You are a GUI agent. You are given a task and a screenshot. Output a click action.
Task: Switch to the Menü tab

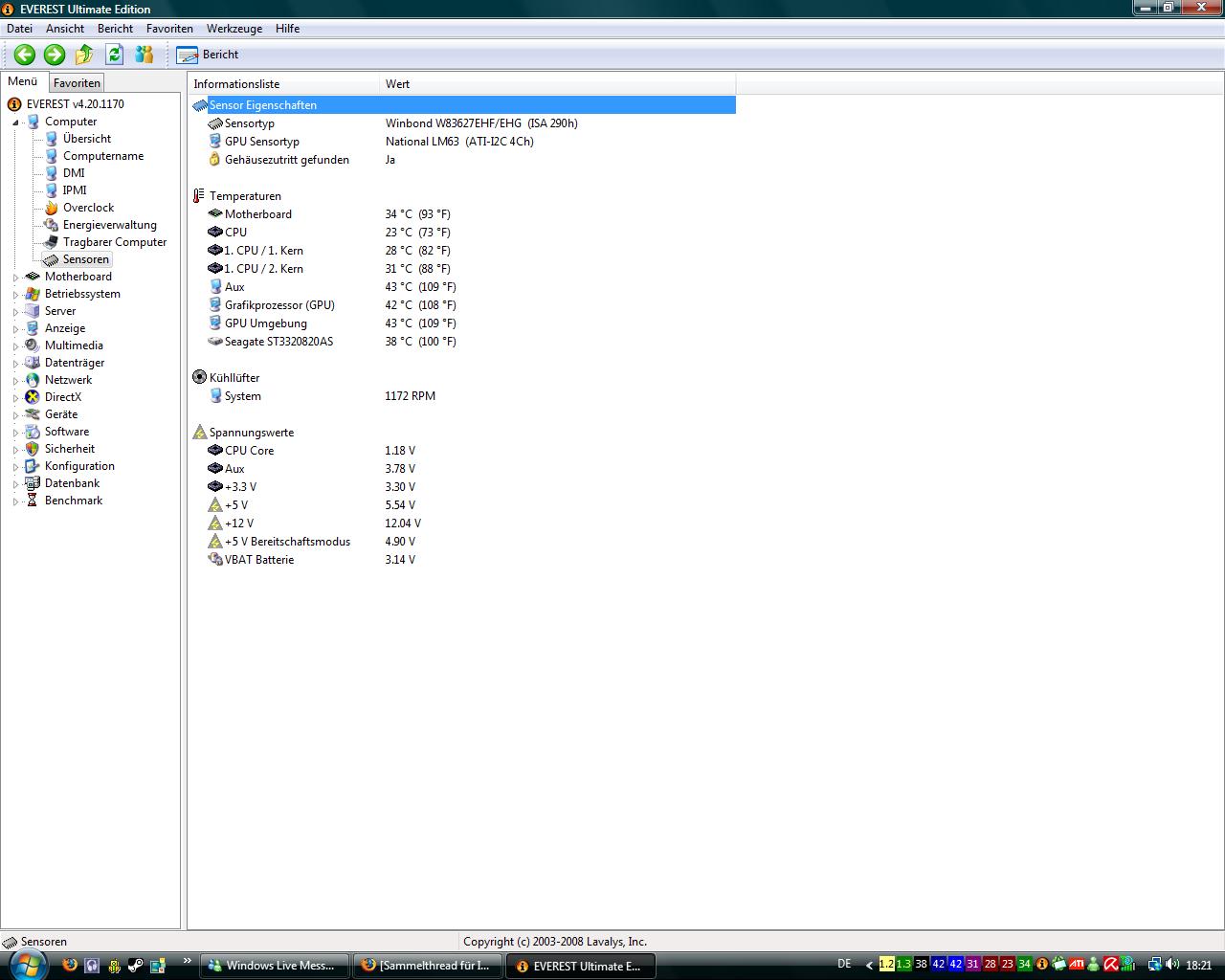click(23, 81)
